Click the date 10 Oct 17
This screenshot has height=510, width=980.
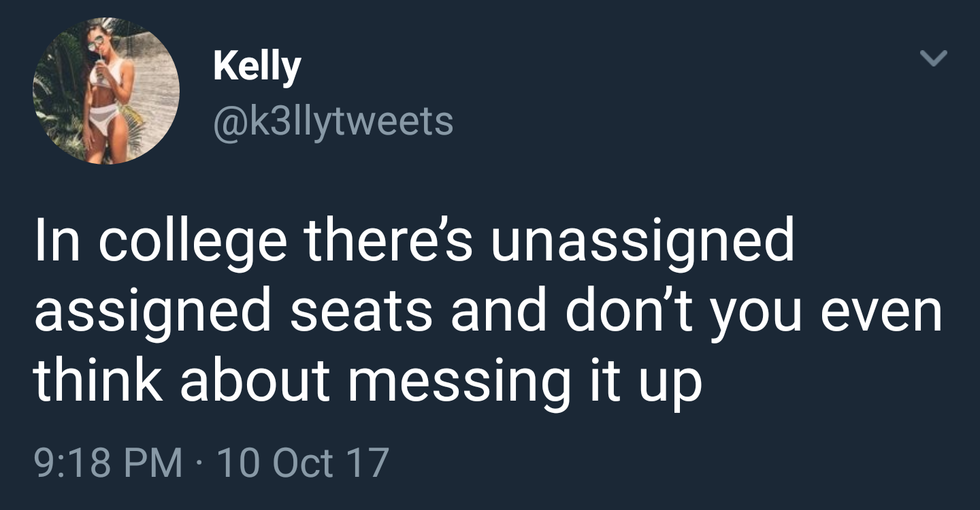pos(302,462)
